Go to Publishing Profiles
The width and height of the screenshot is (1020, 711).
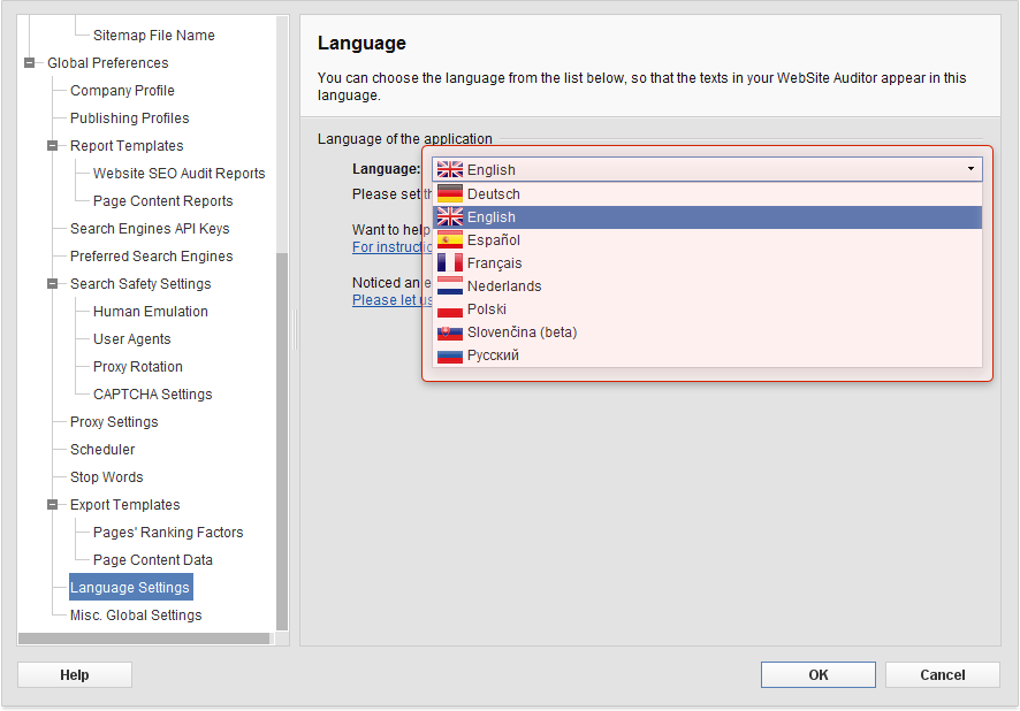[x=129, y=118]
